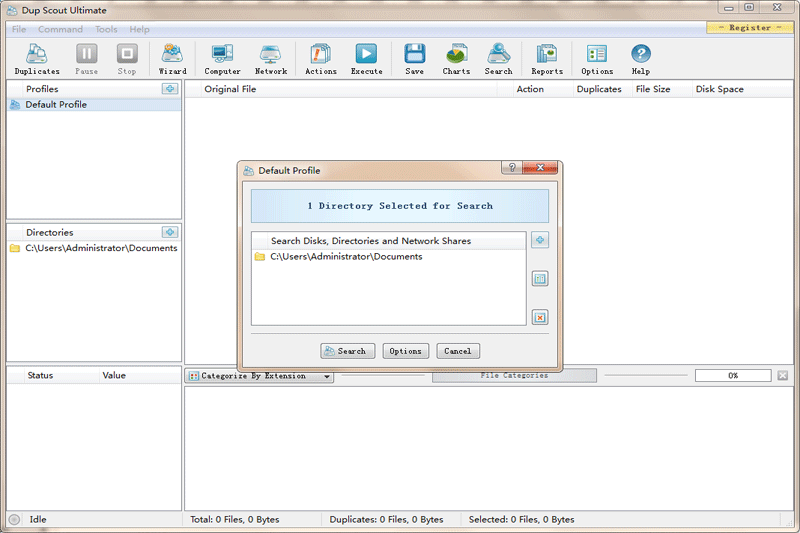Click the status icon beside Idle
Viewport: 800px width, 533px height.
pyautogui.click(x=14, y=519)
